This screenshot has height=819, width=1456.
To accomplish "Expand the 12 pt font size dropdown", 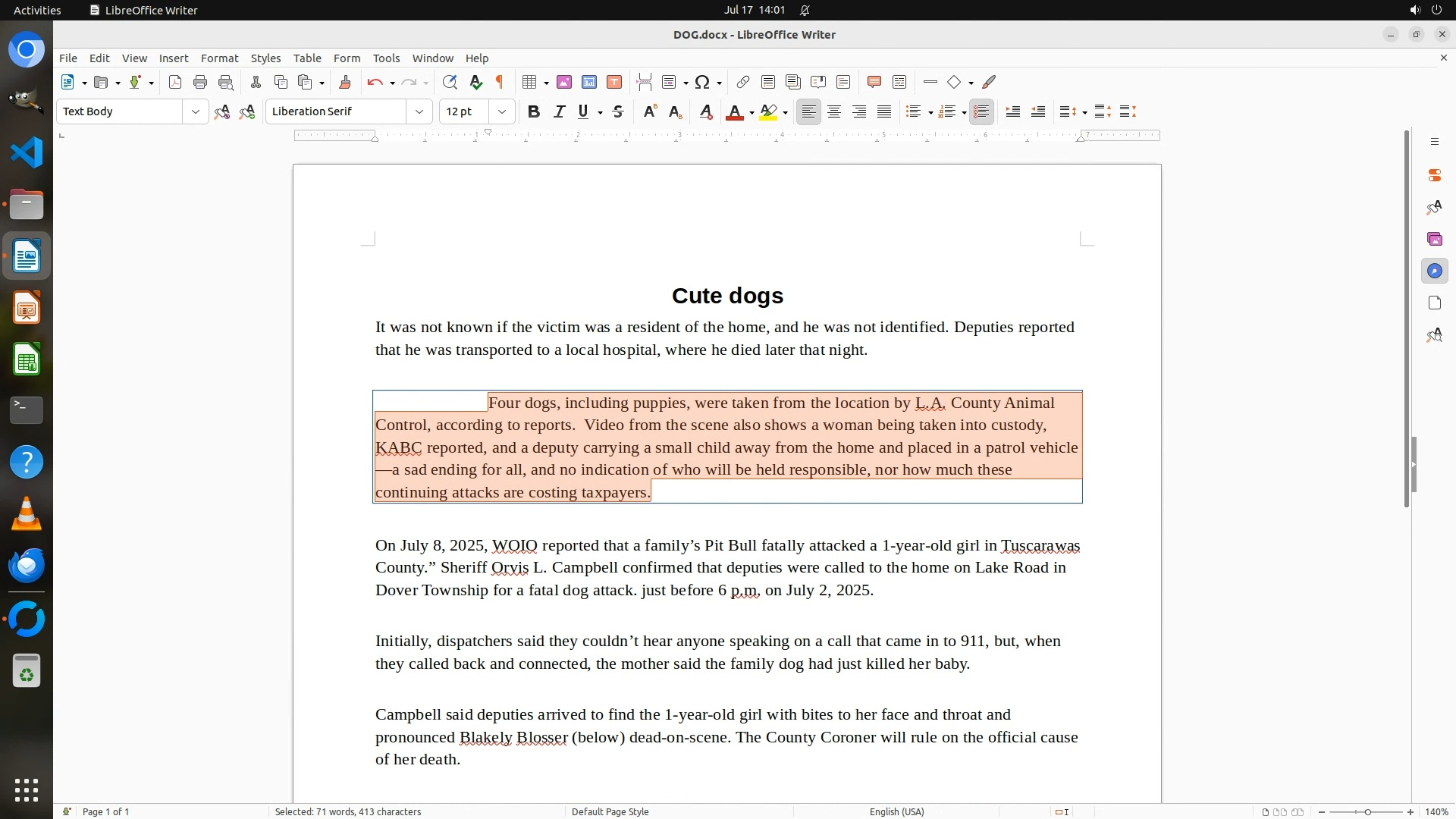I will [502, 111].
